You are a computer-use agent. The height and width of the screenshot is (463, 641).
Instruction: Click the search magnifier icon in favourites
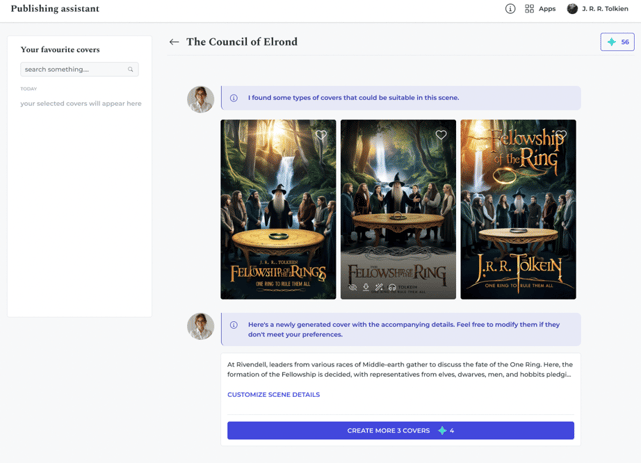130,69
